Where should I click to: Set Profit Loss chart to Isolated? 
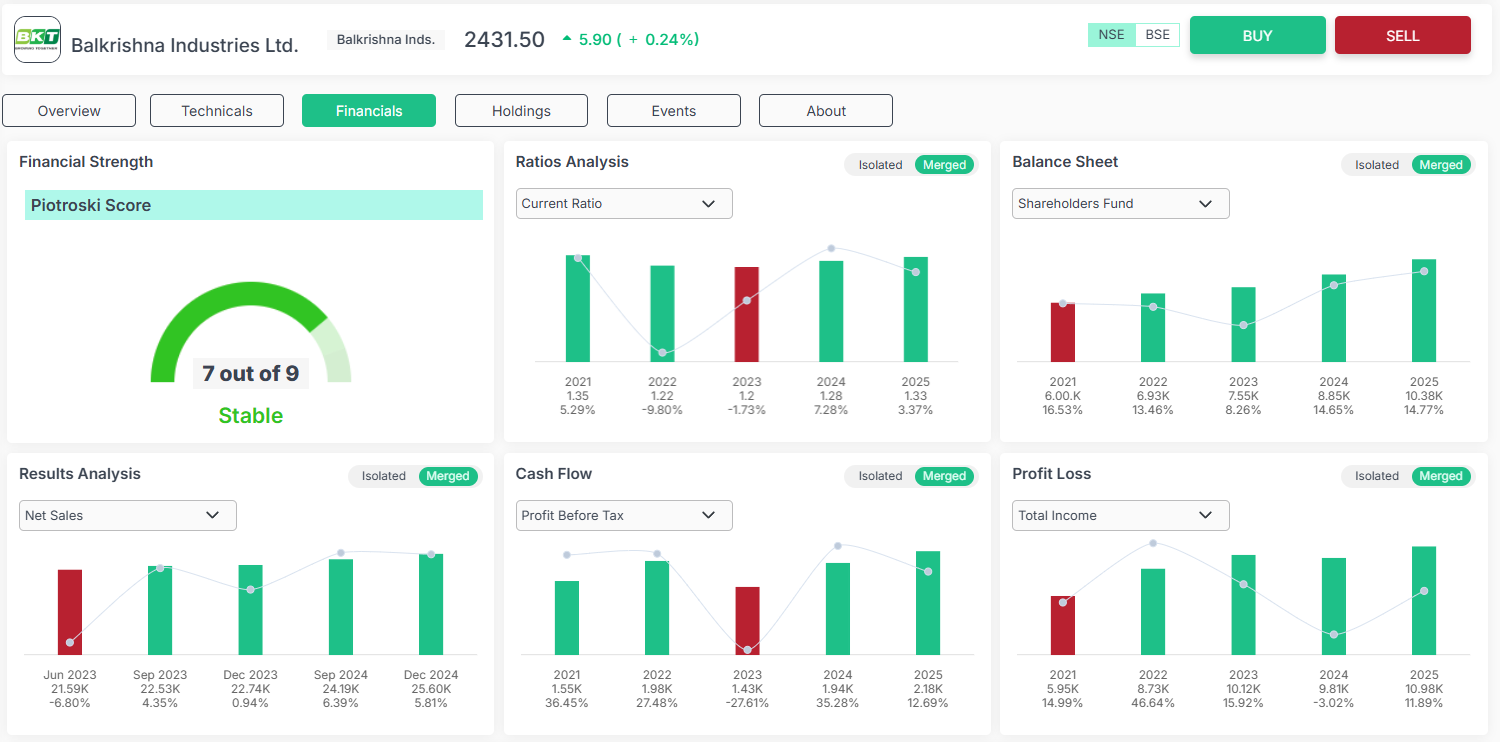pyautogui.click(x=1377, y=476)
